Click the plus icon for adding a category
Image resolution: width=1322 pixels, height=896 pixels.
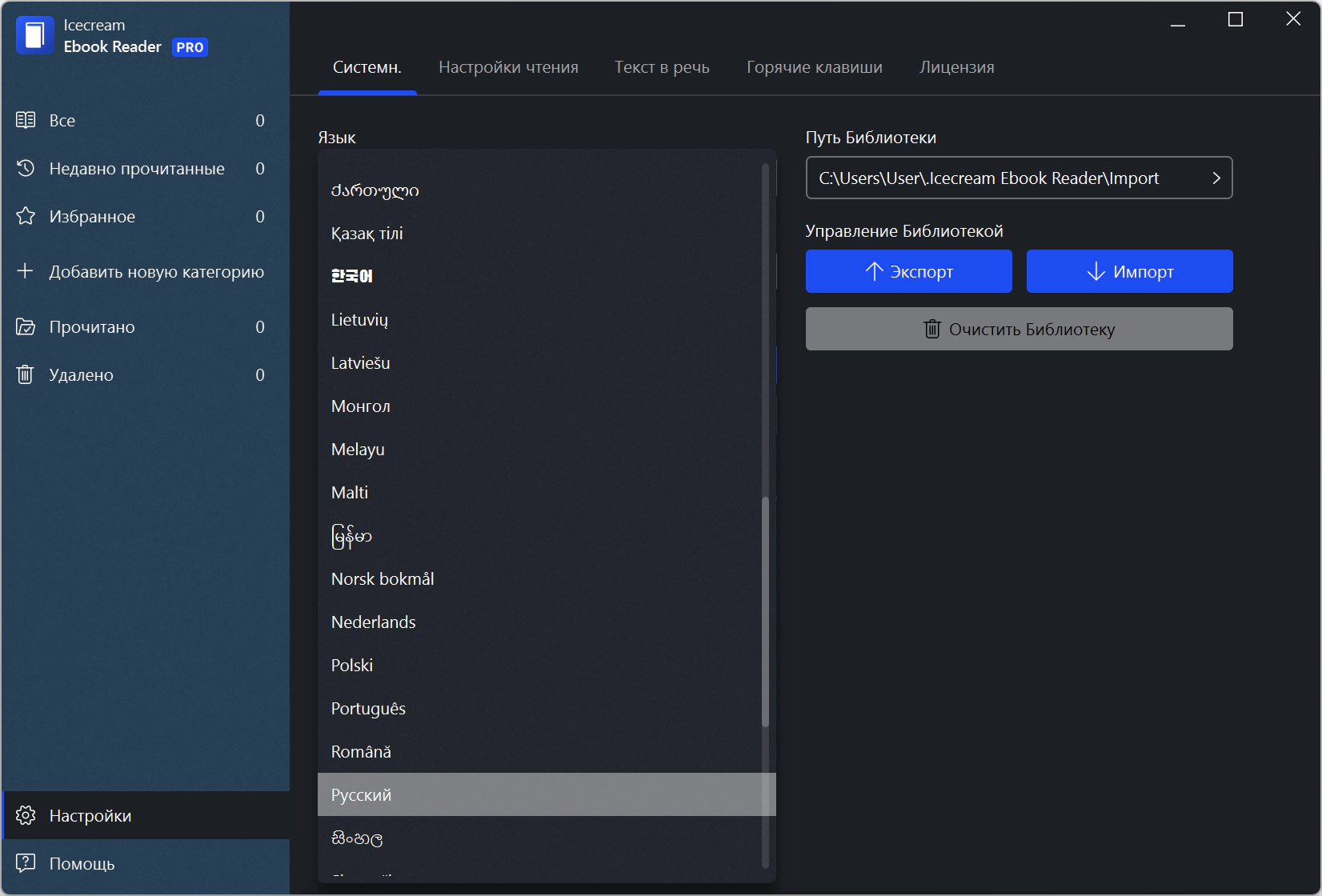26,271
